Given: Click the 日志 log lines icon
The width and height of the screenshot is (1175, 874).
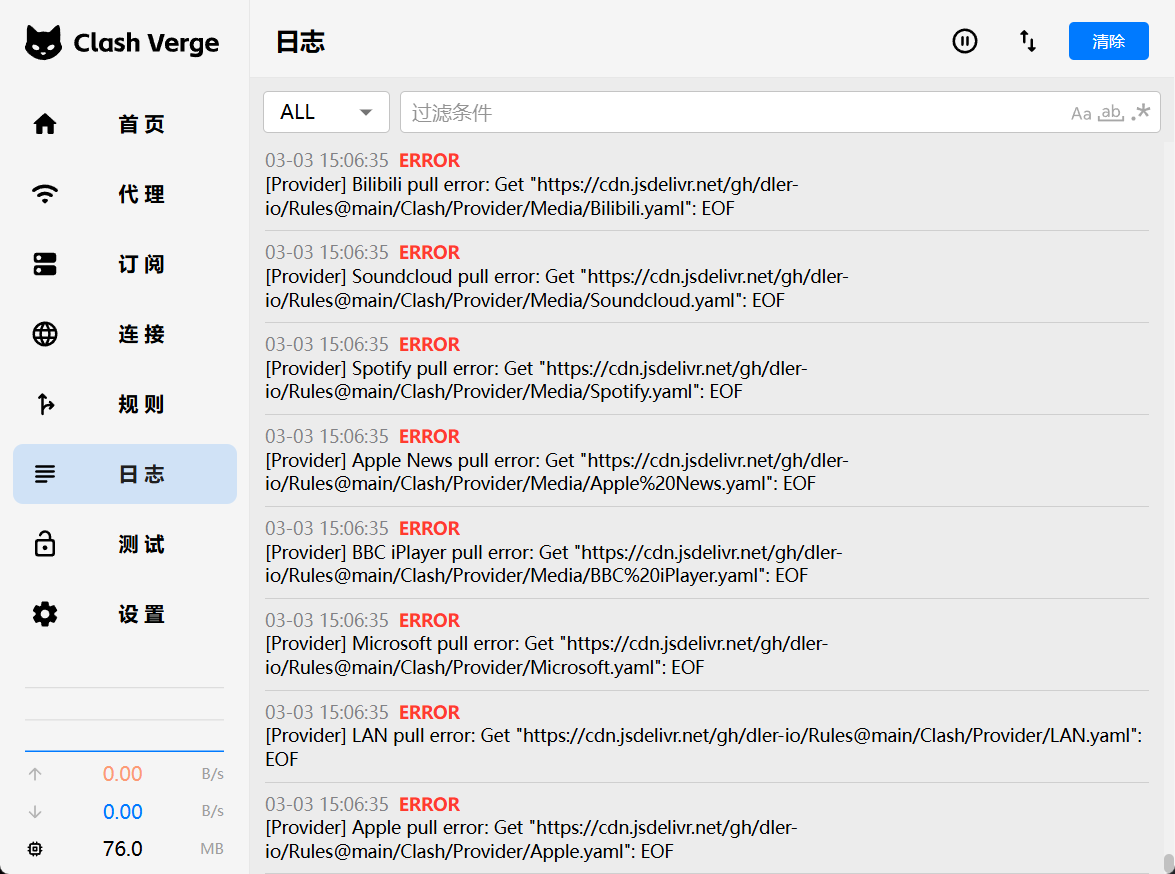Looking at the screenshot, I should (45, 474).
